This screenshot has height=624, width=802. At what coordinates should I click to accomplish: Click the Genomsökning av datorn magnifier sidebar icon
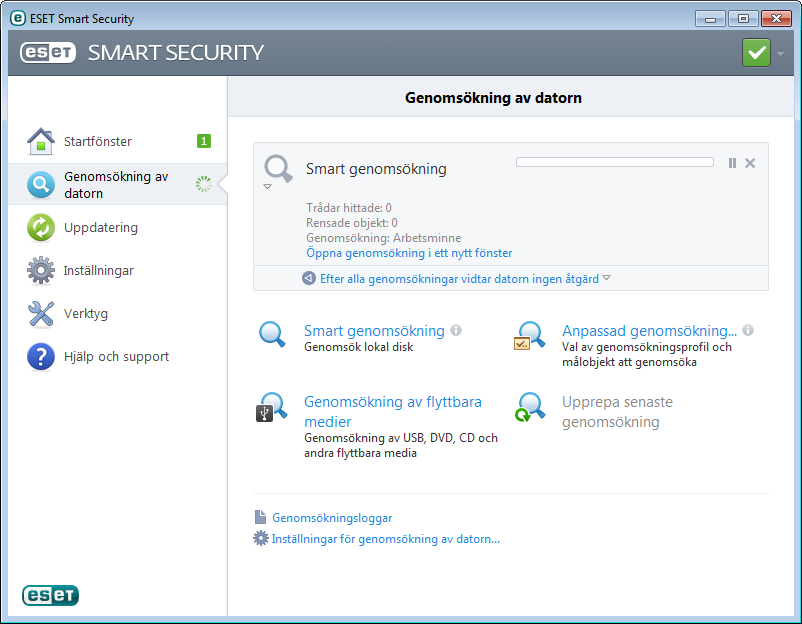click(x=41, y=185)
